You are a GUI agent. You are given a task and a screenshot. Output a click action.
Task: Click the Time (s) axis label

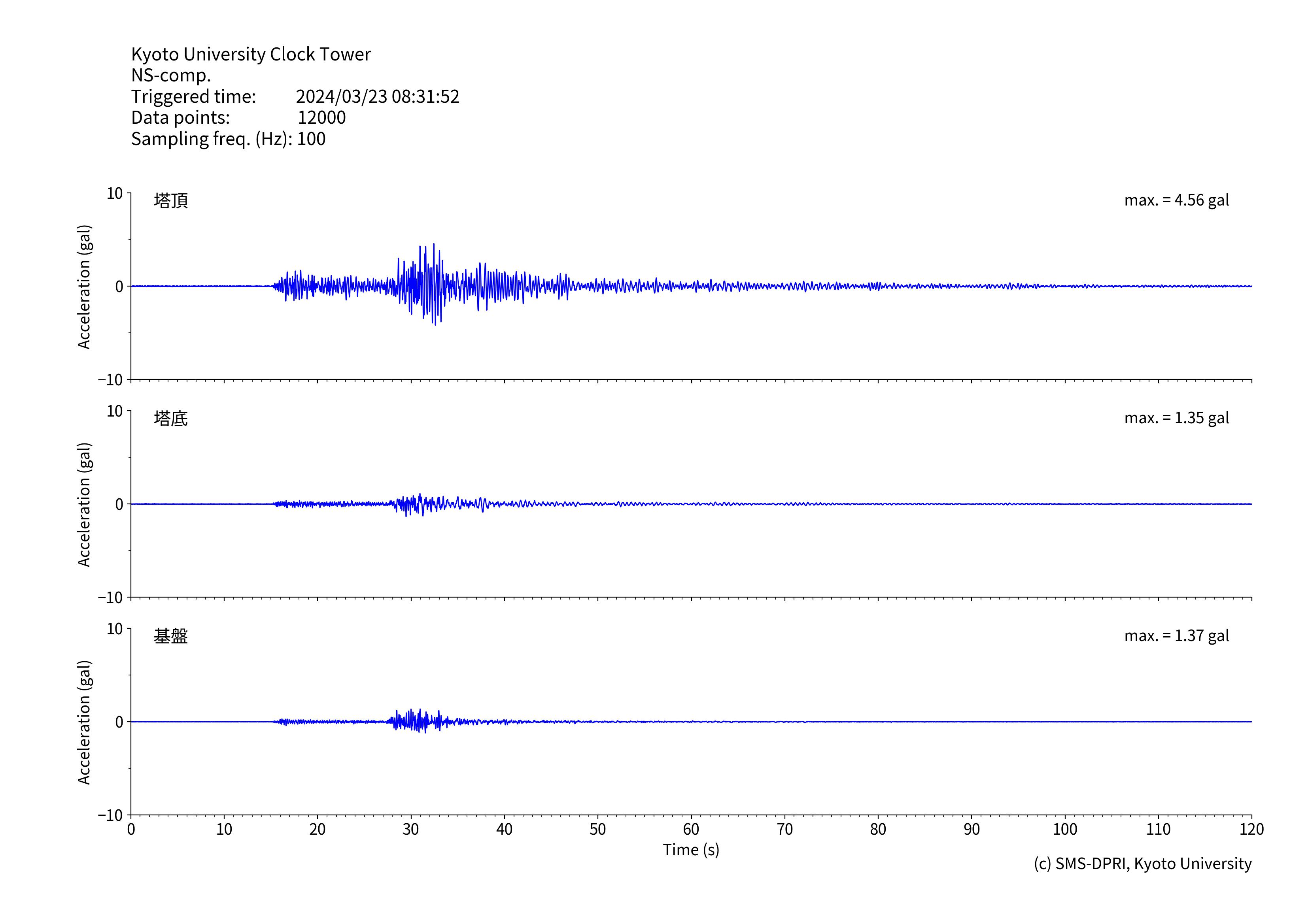(x=690, y=849)
